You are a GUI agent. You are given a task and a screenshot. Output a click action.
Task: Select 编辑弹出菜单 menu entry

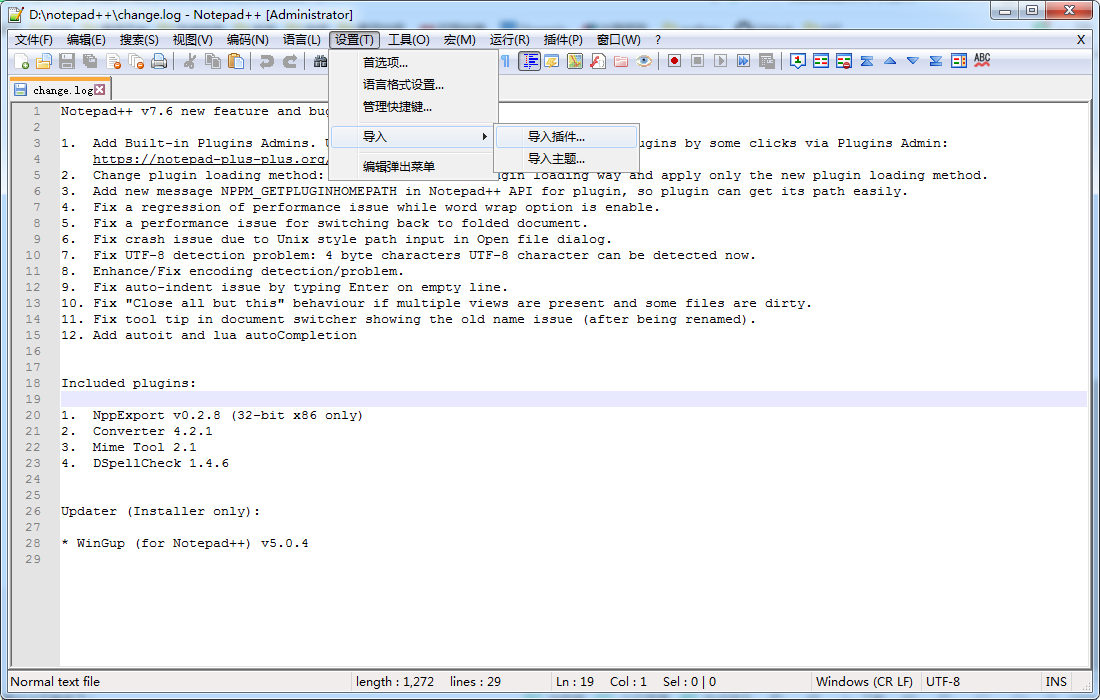pos(414,166)
